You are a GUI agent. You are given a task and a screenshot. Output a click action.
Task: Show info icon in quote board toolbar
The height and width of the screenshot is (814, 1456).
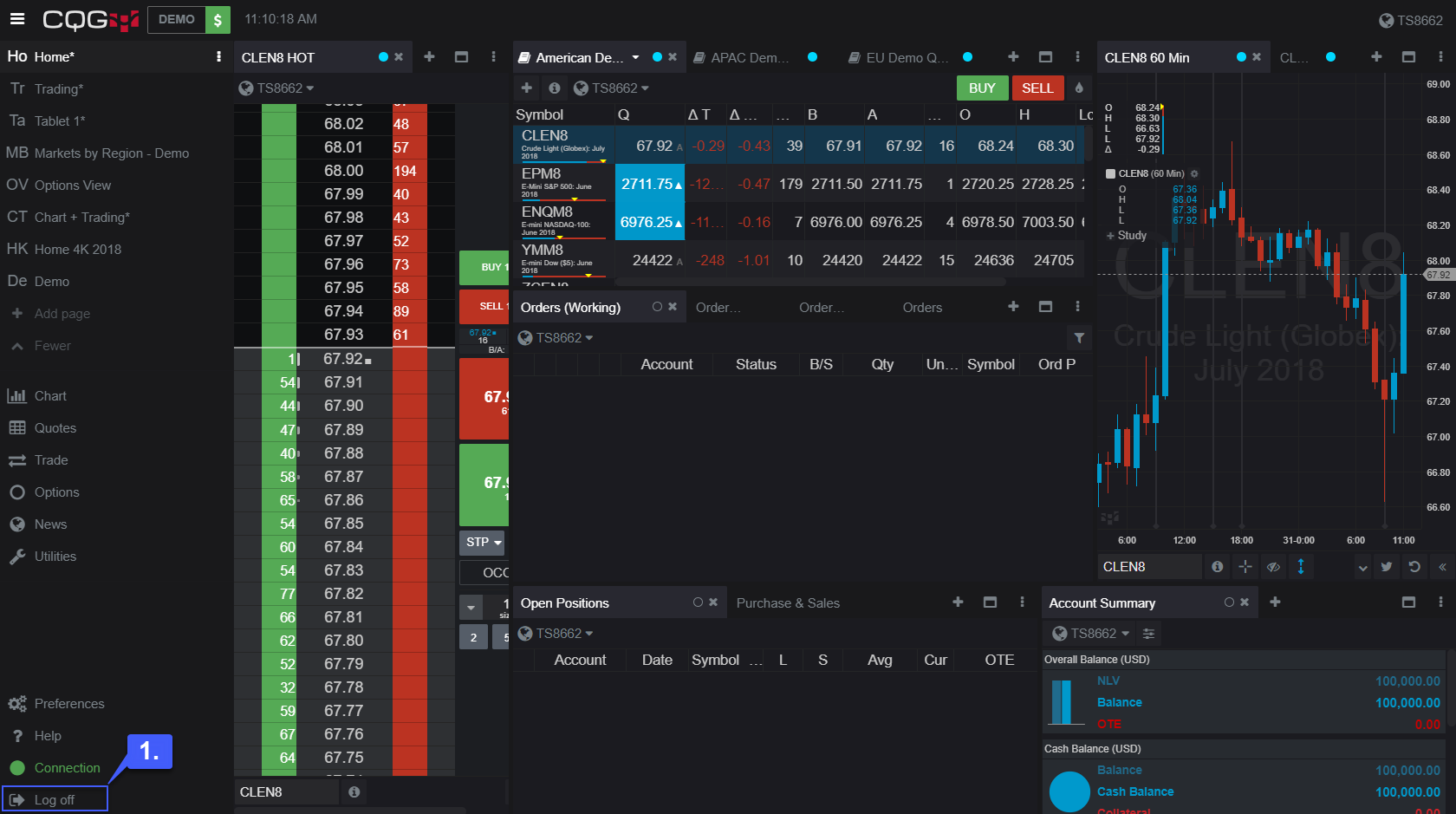(555, 88)
